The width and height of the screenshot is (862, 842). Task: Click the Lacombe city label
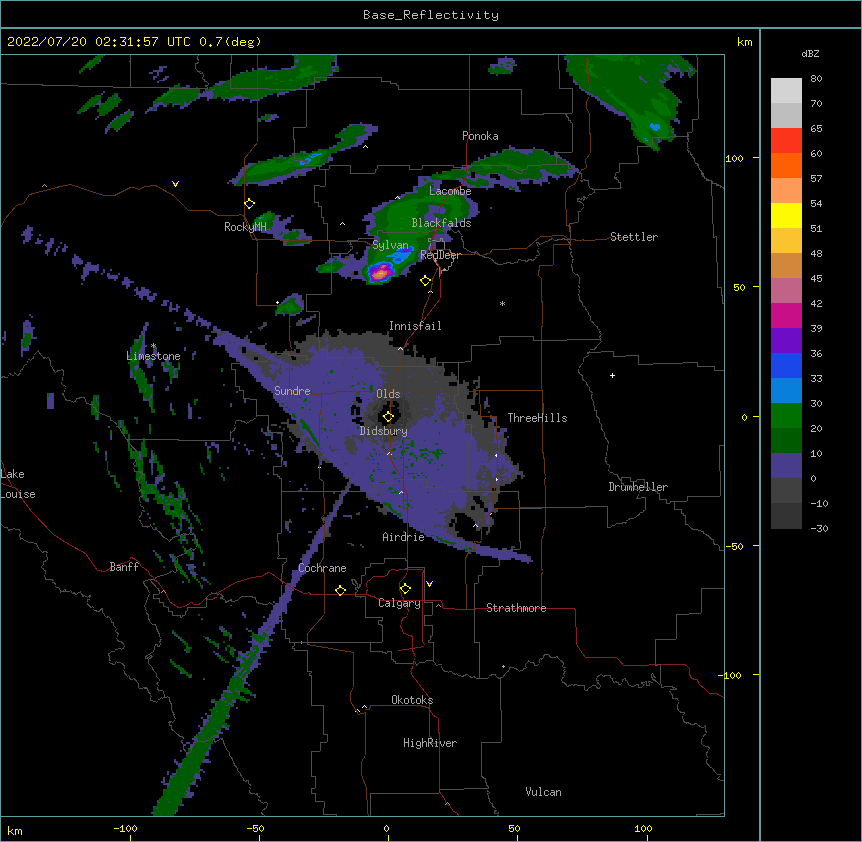pyautogui.click(x=450, y=191)
